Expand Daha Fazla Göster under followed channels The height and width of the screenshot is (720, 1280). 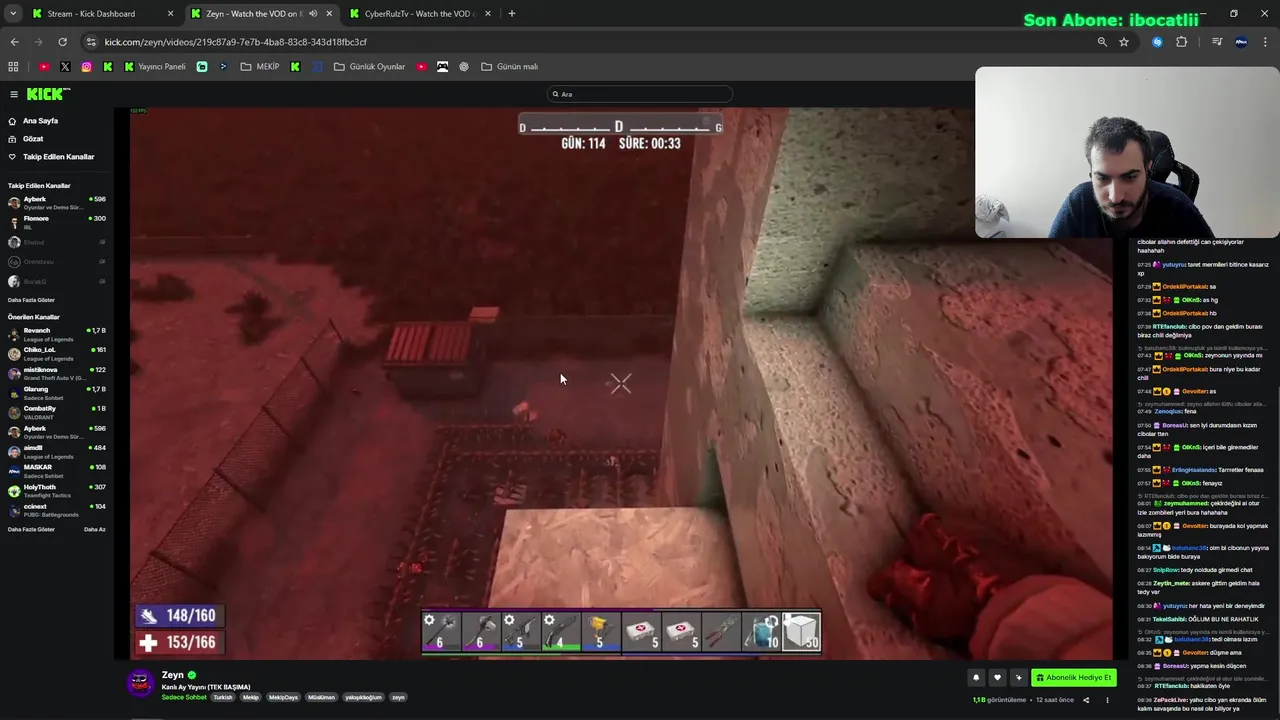point(31,300)
